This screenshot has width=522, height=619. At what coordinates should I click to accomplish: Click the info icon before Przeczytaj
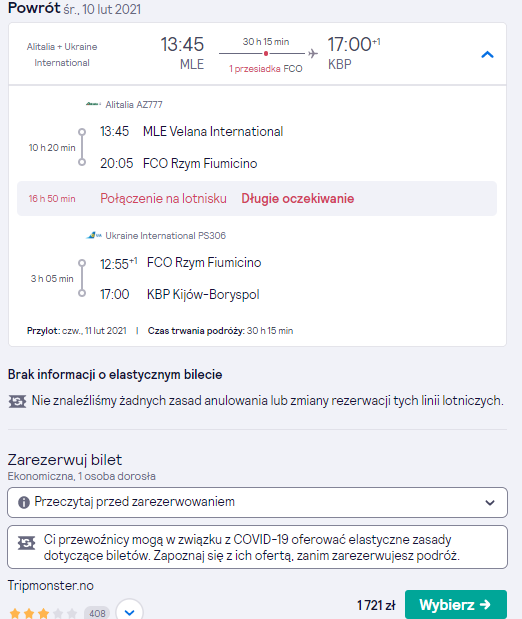(24, 502)
